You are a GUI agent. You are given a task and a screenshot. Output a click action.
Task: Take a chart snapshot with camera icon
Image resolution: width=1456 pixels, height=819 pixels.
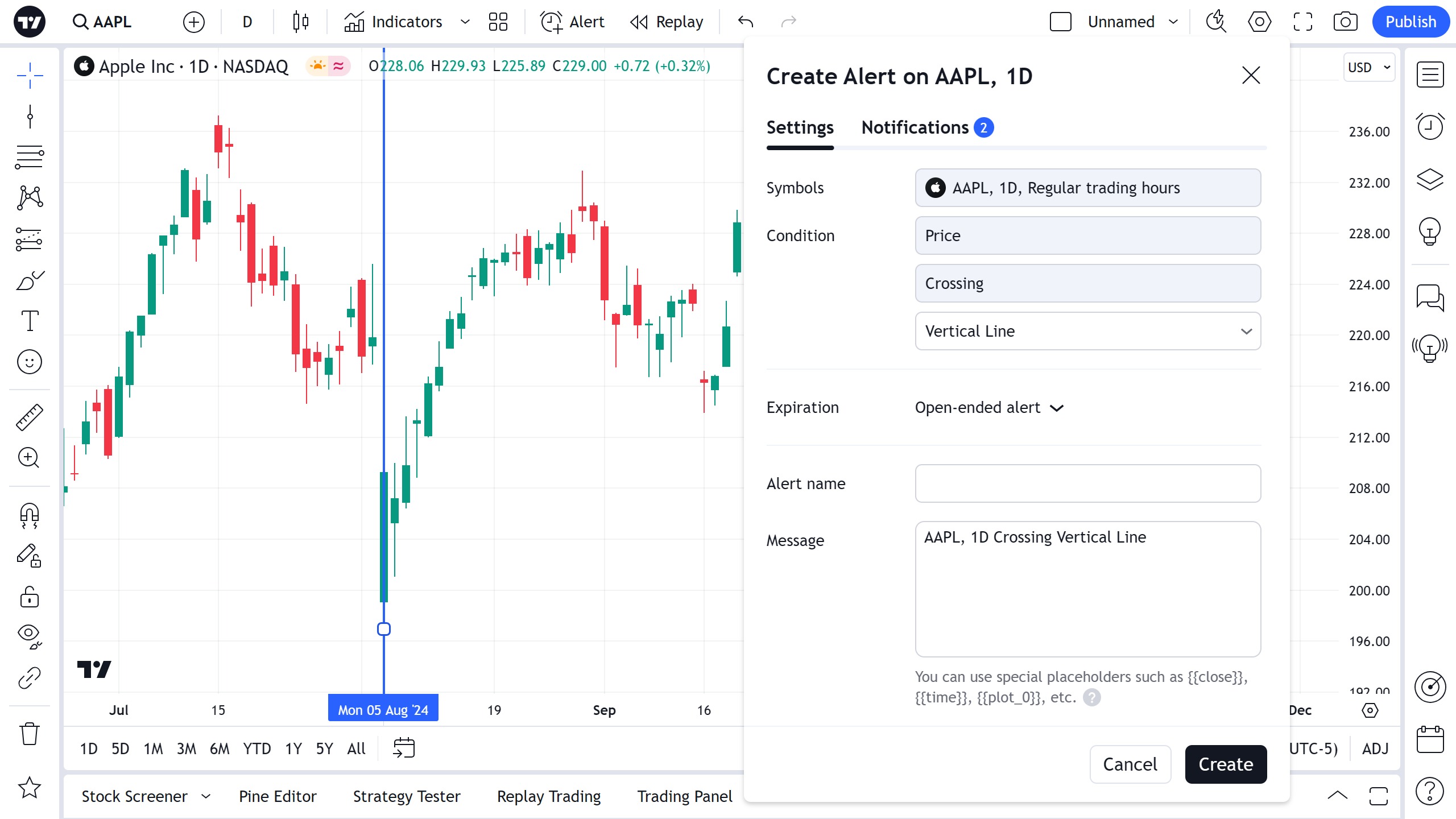[x=1345, y=22]
